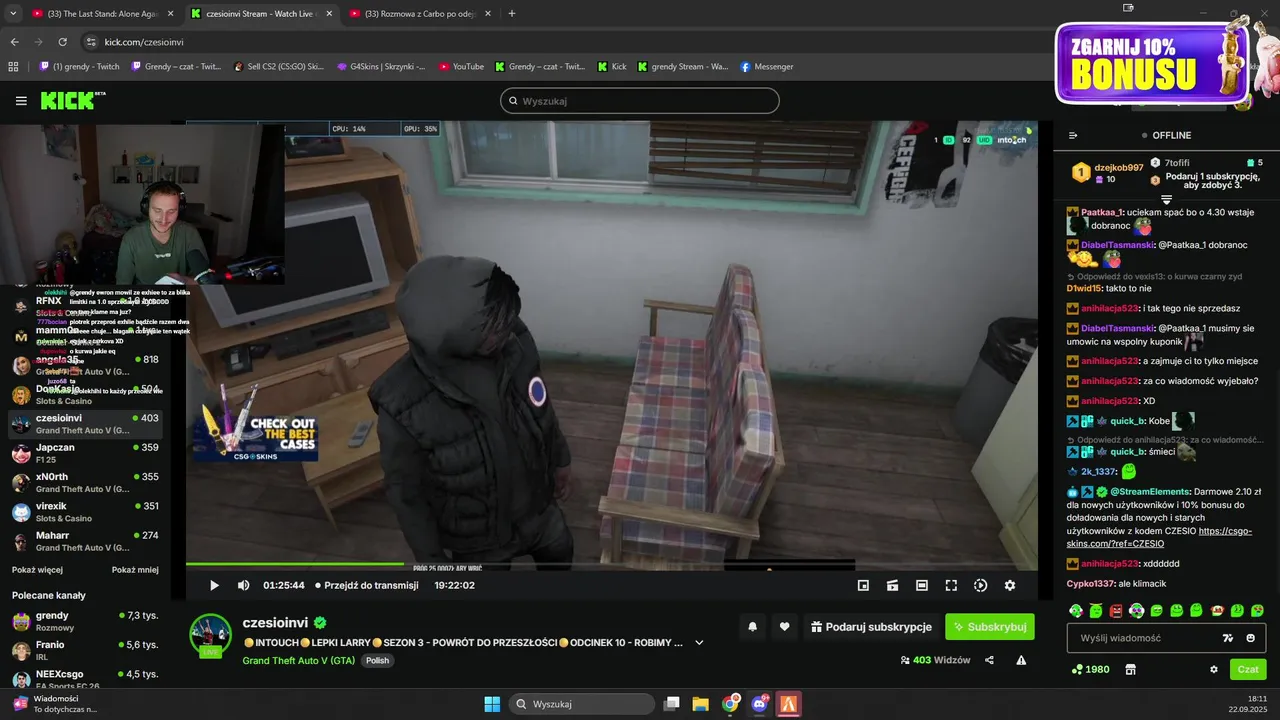Screen dimensions: 1280x720
Task: Turn on notifications bell for czesioinvi
Action: (752, 627)
